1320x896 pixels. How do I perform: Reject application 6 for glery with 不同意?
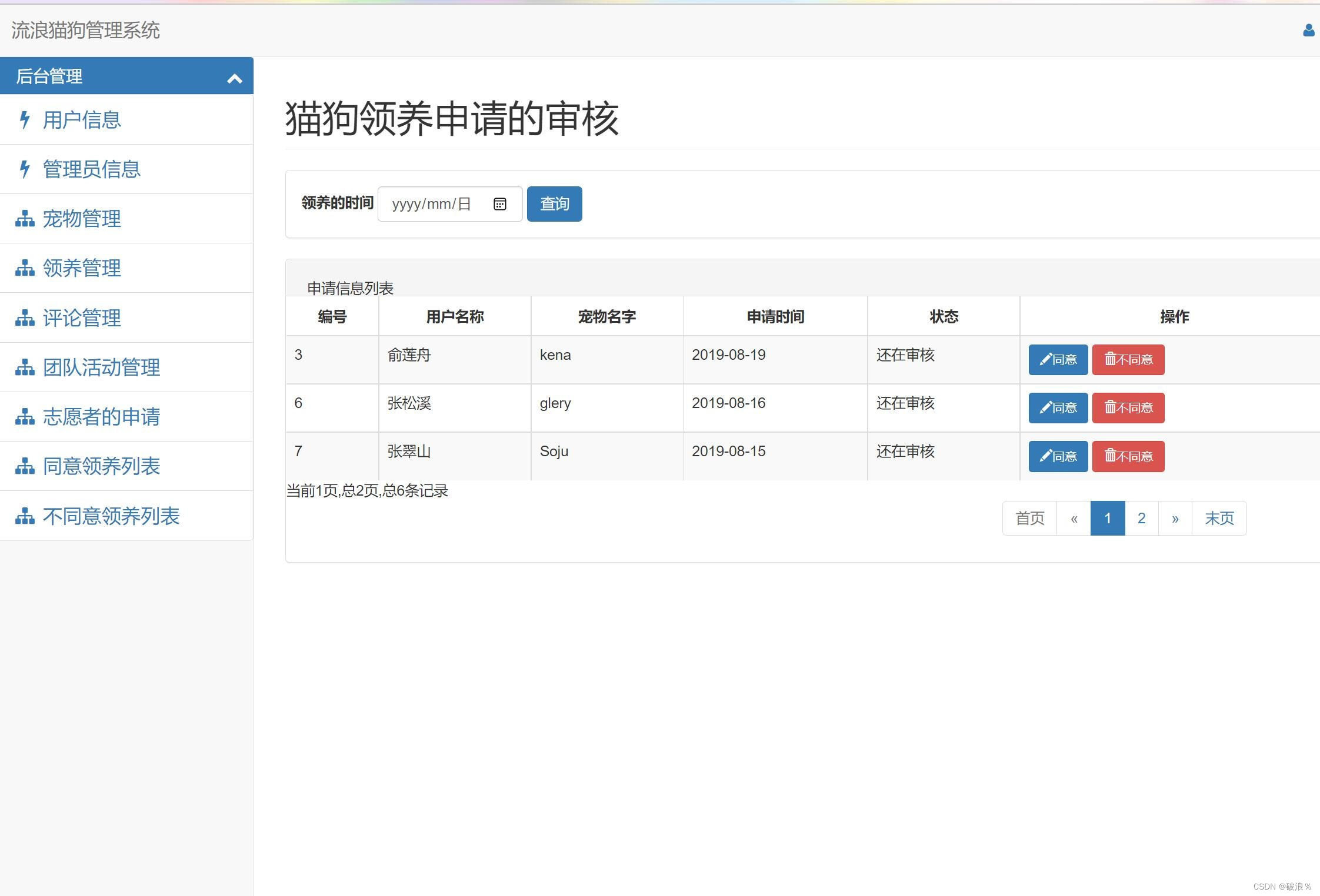tap(1128, 407)
